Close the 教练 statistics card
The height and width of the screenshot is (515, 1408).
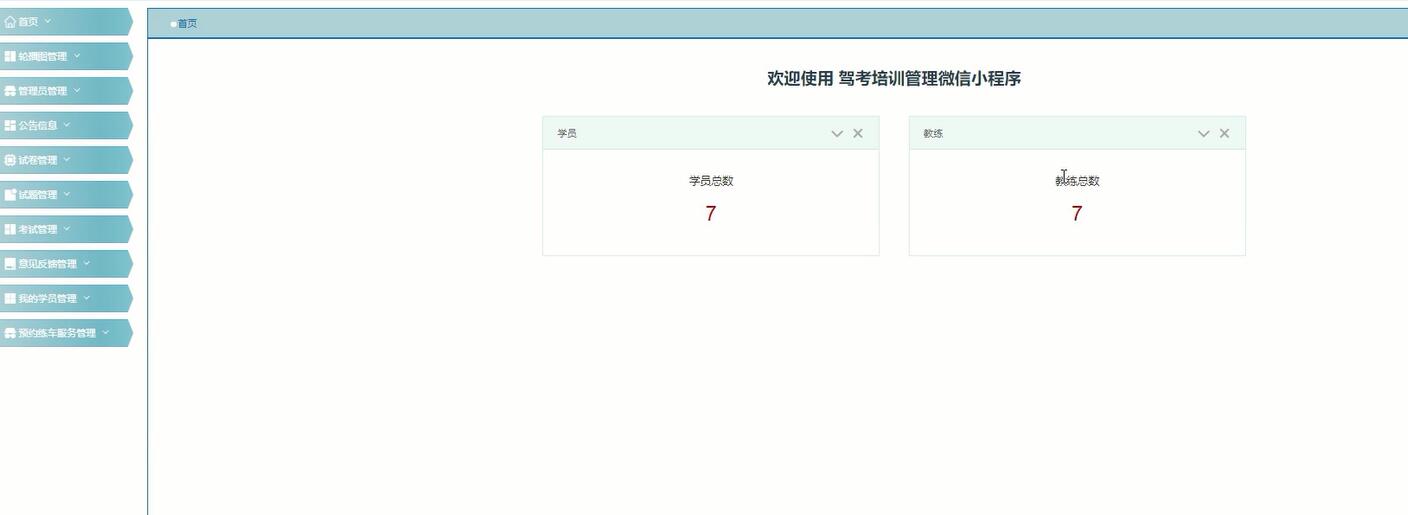click(1224, 133)
